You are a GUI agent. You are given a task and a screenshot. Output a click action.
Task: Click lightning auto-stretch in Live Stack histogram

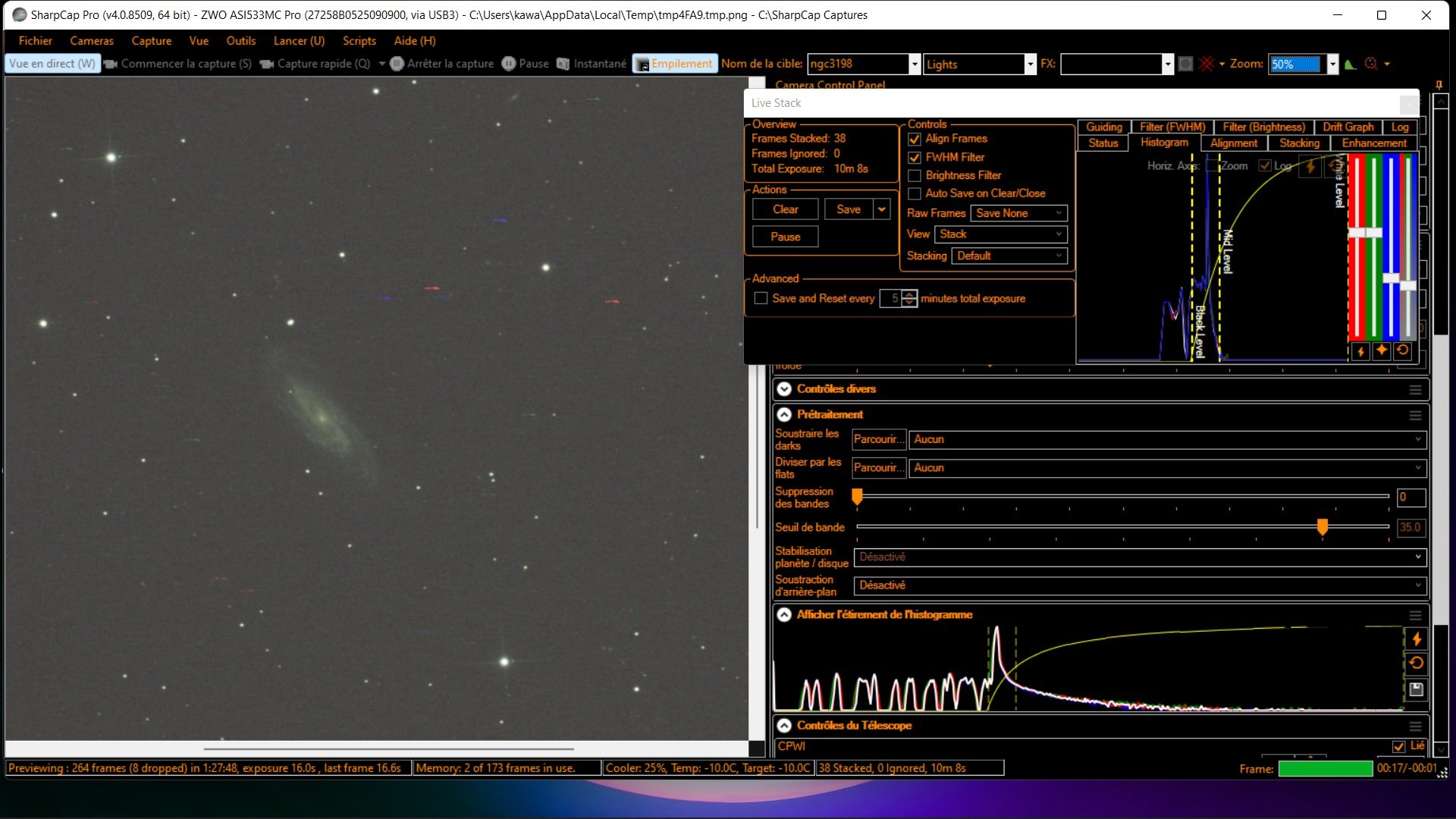click(x=1310, y=166)
